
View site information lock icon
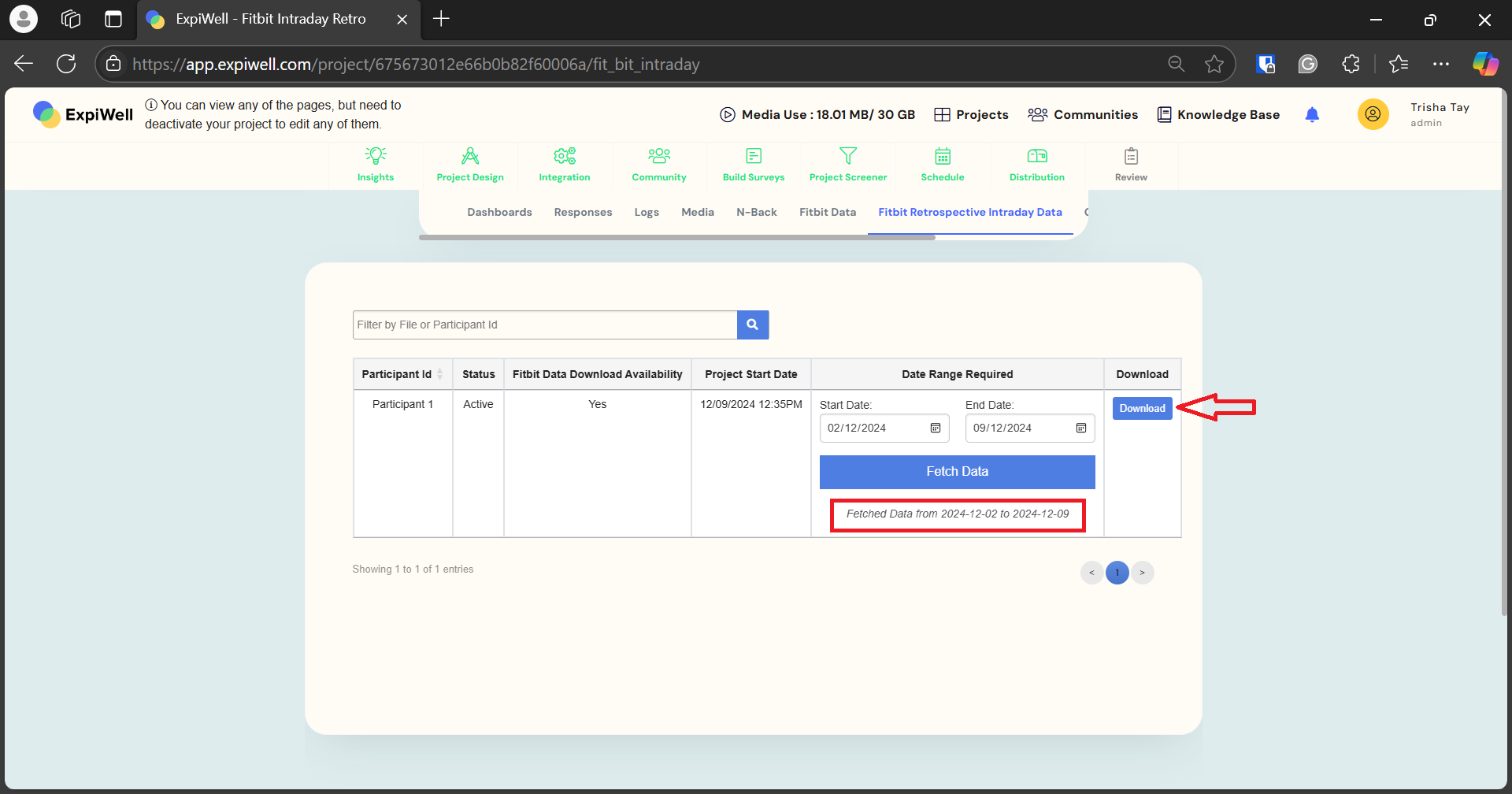pyautogui.click(x=113, y=64)
